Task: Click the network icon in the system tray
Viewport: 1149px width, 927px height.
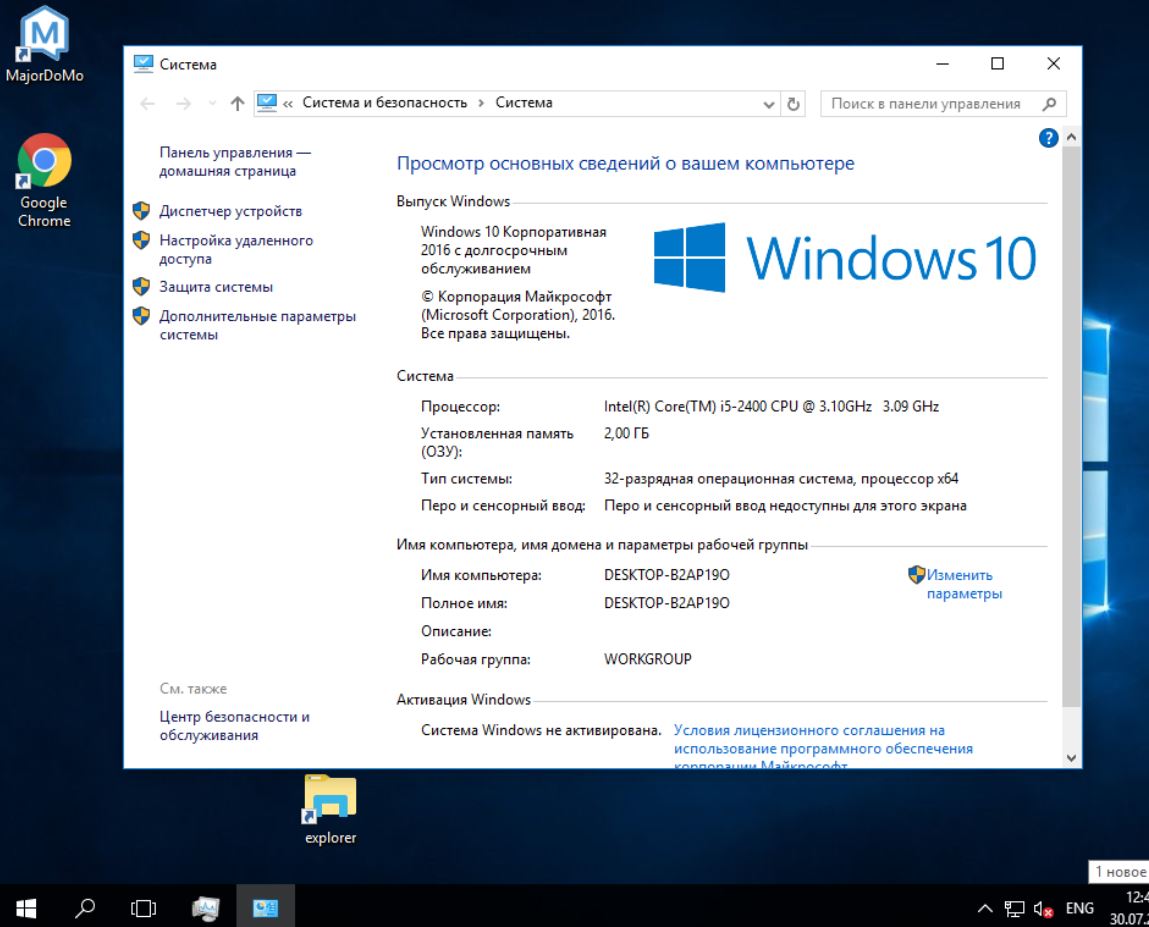Action: [x=1014, y=908]
